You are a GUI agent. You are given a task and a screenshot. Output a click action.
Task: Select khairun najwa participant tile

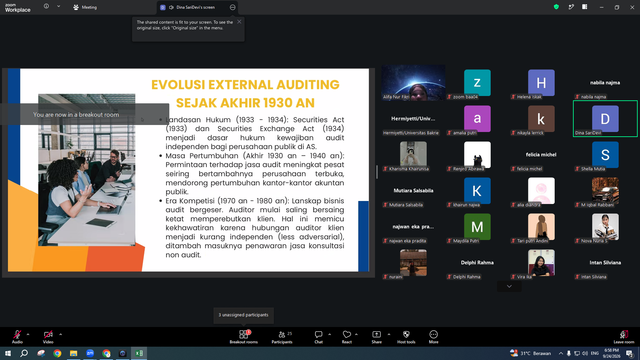coord(477,191)
